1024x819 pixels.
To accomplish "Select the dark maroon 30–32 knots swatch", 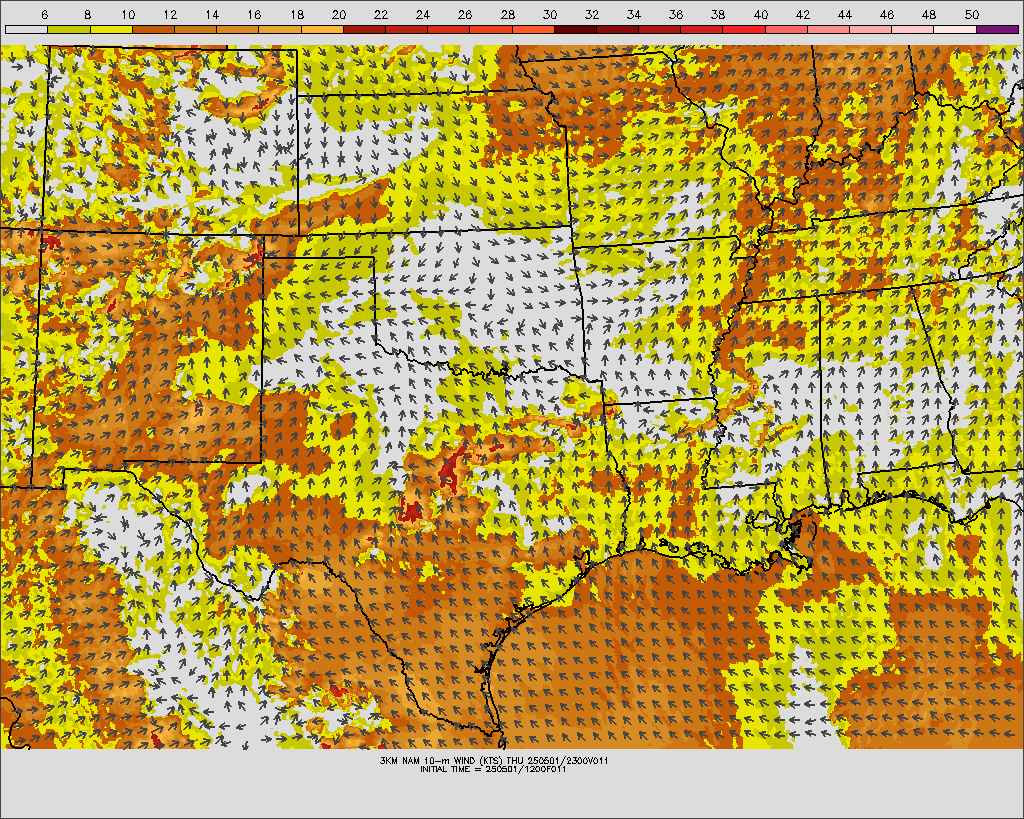I will point(576,29).
